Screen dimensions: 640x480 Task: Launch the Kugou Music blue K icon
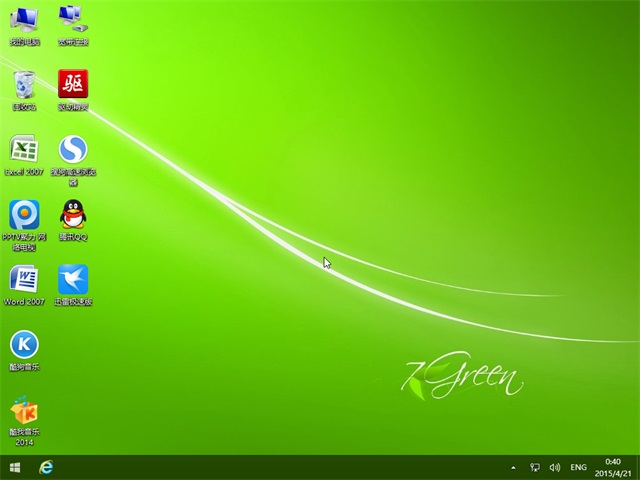click(24, 345)
